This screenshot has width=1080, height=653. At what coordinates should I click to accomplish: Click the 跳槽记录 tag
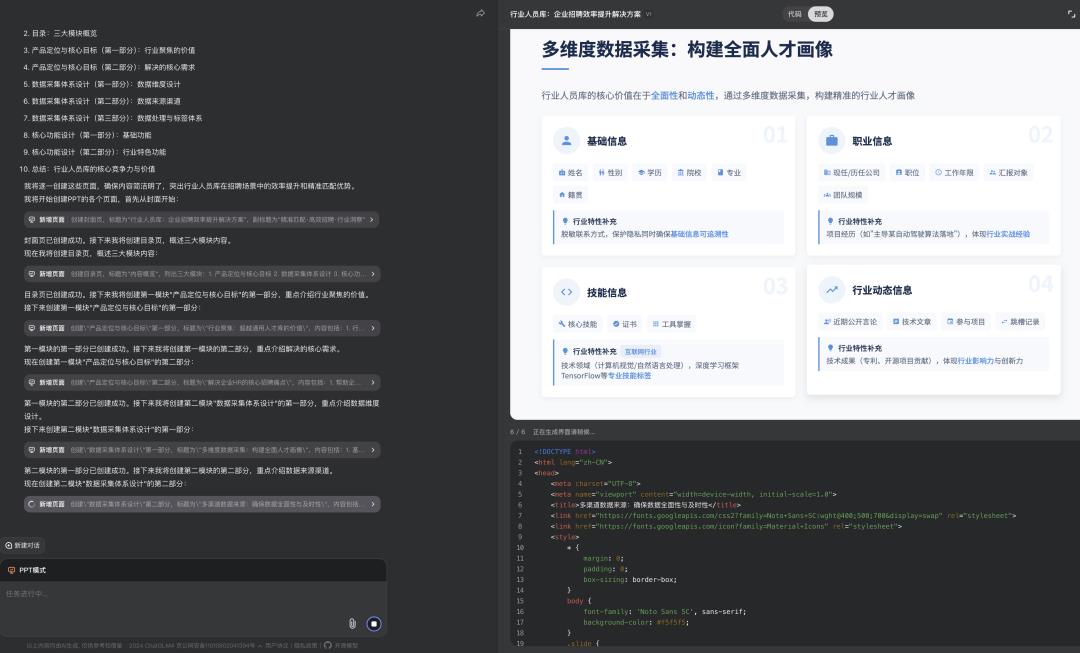coord(1020,322)
